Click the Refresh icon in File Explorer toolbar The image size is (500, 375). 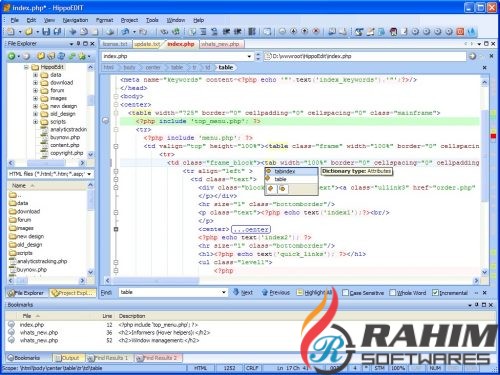[x=61, y=56]
